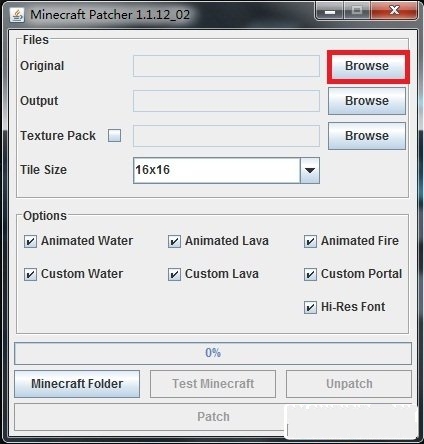
Task: Toggle Custom Portal checkbox
Action: pyautogui.click(x=310, y=274)
